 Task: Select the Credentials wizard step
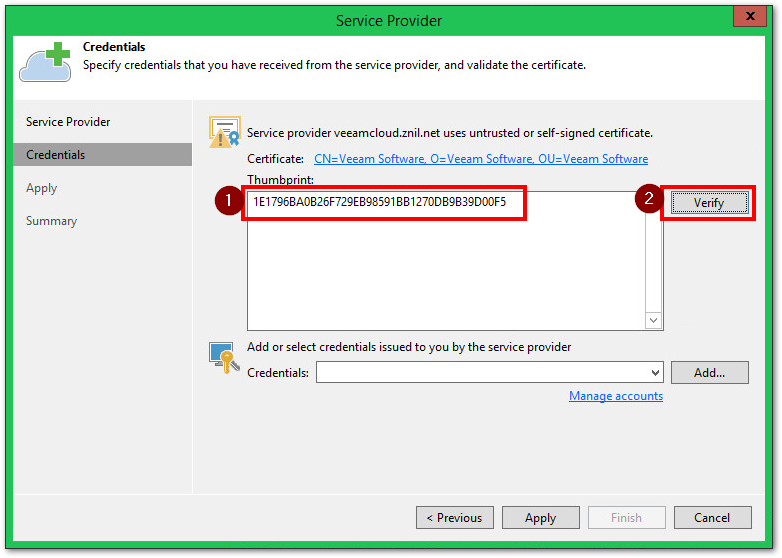(56, 155)
